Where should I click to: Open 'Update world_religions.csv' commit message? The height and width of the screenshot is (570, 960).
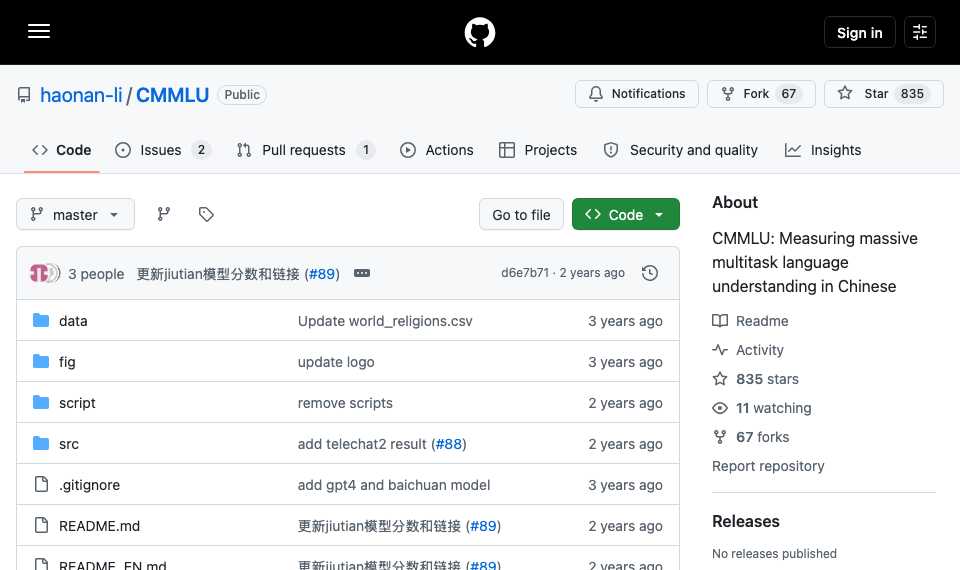point(385,321)
